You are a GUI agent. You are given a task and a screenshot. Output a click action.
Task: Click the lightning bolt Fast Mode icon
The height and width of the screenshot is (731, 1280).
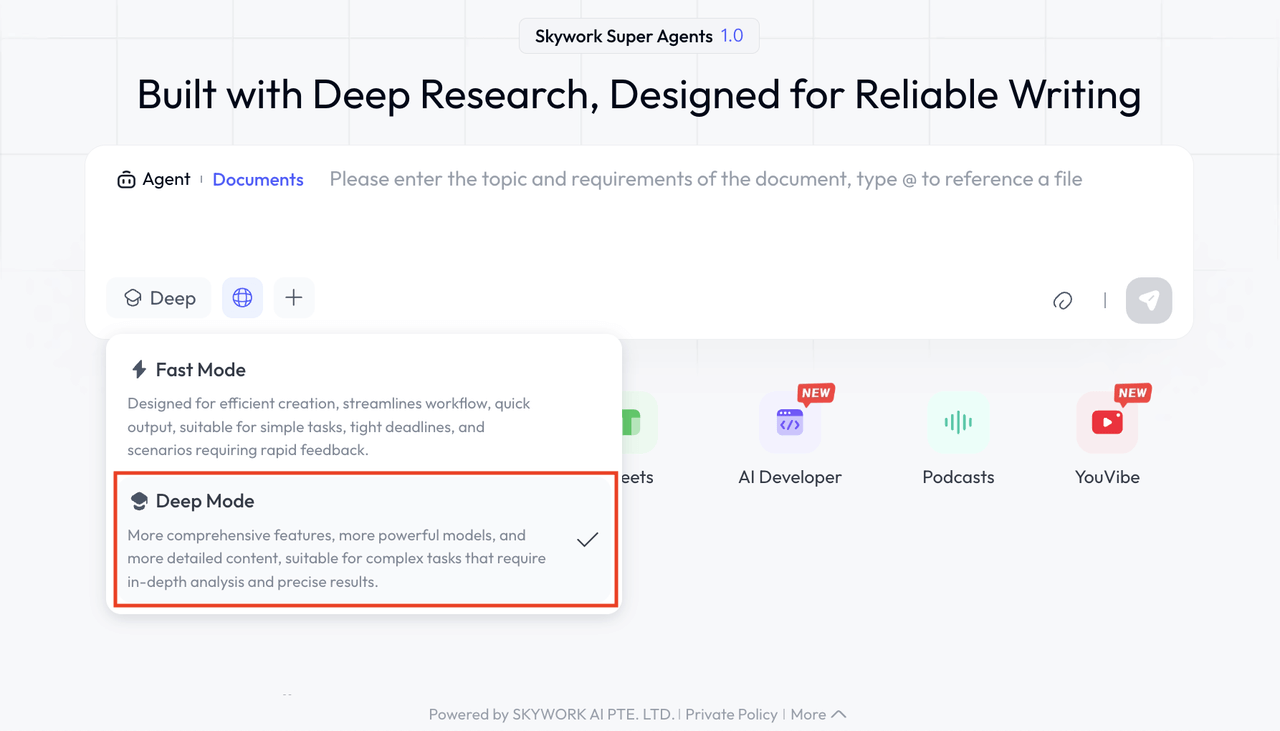point(139,370)
